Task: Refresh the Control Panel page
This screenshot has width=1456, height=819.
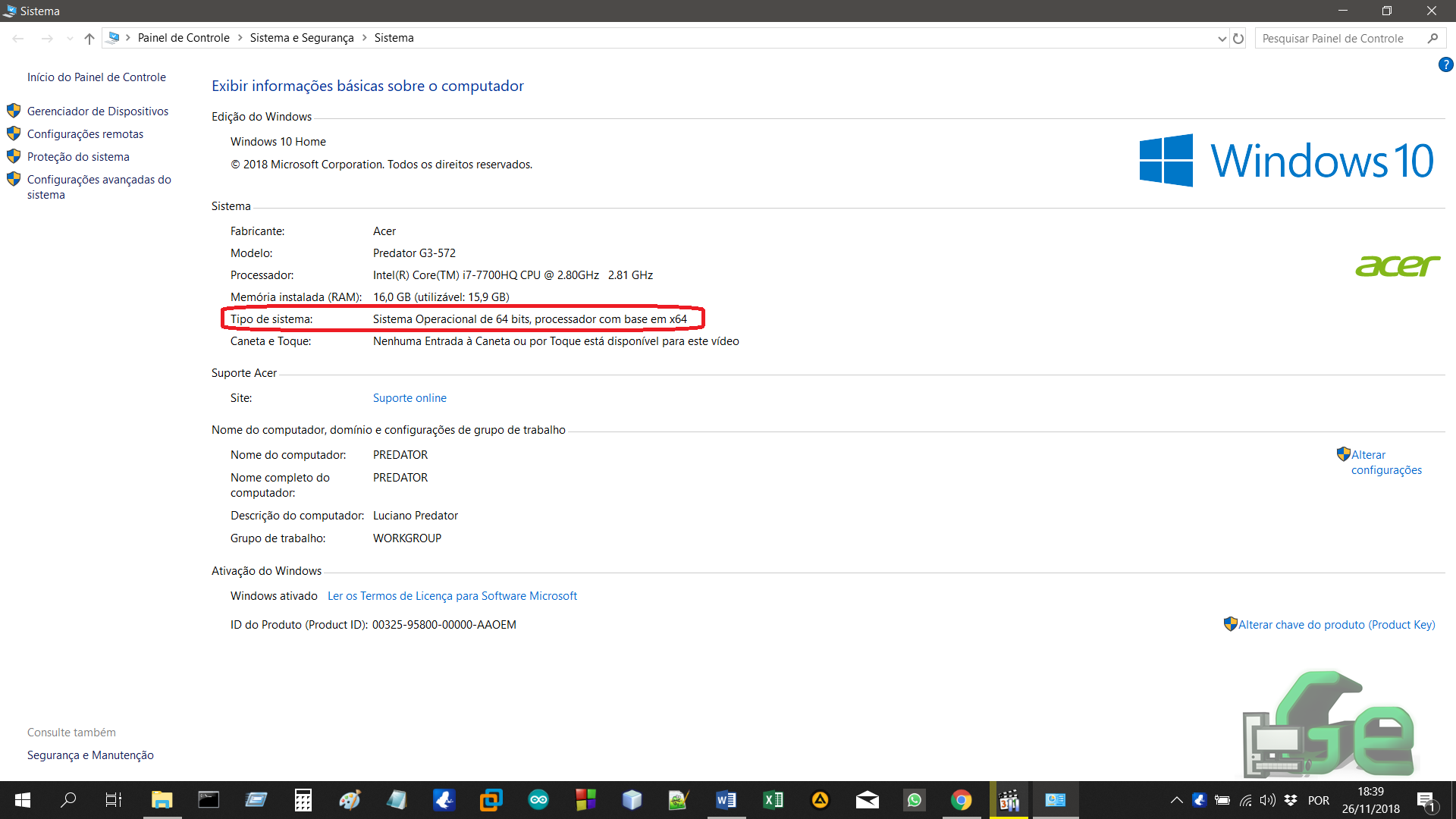Action: (x=1238, y=39)
